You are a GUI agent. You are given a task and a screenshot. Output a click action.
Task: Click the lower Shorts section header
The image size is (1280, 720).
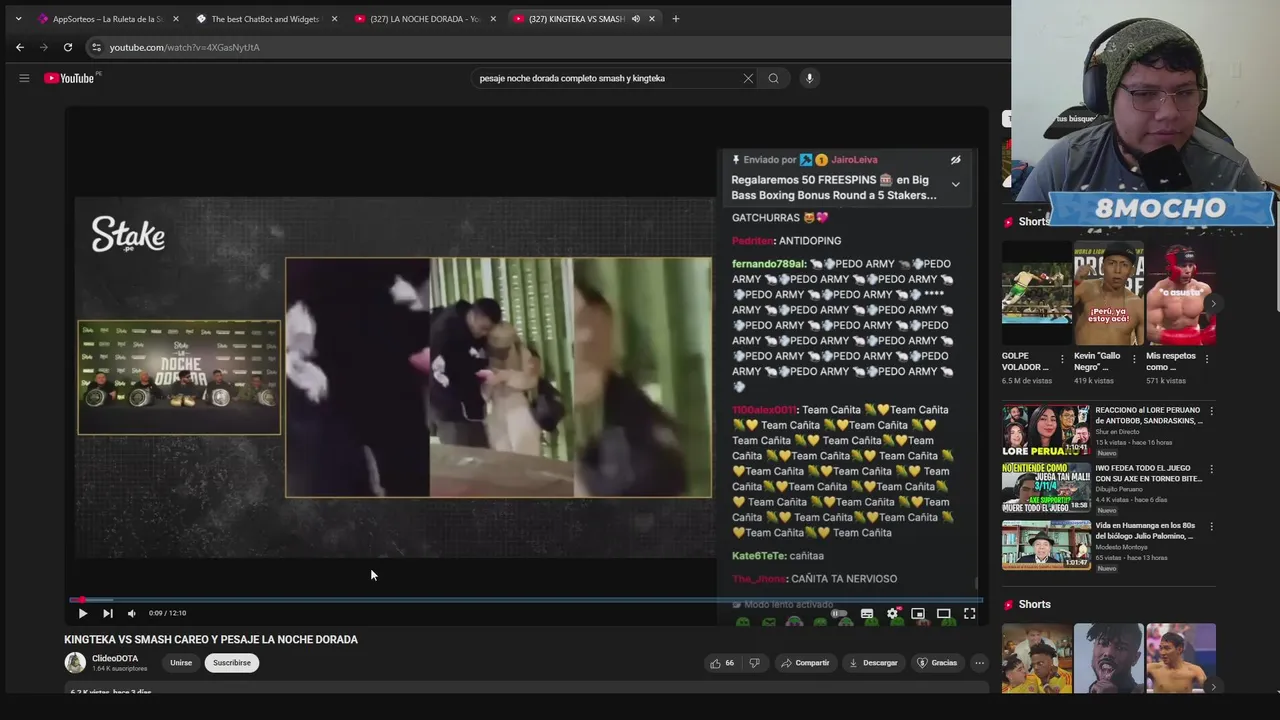[1034, 604]
